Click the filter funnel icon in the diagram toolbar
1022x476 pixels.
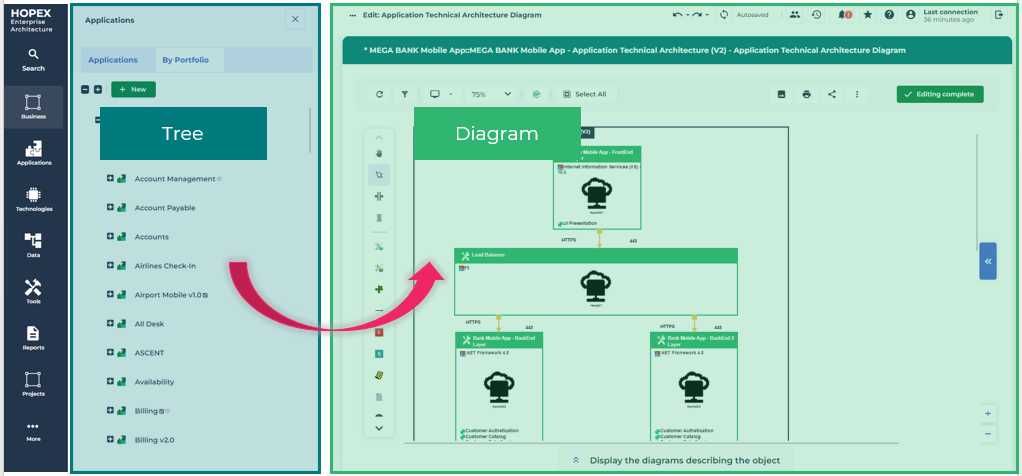(405, 94)
